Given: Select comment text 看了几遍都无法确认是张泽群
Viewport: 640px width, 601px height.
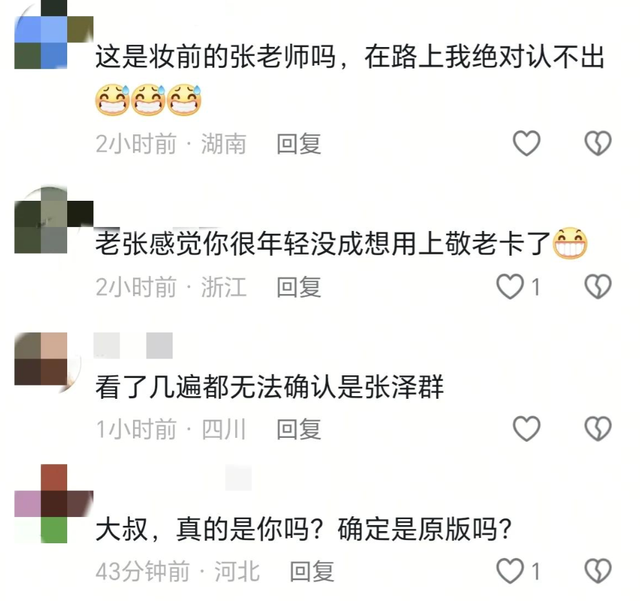Looking at the screenshot, I should click(x=269, y=387).
